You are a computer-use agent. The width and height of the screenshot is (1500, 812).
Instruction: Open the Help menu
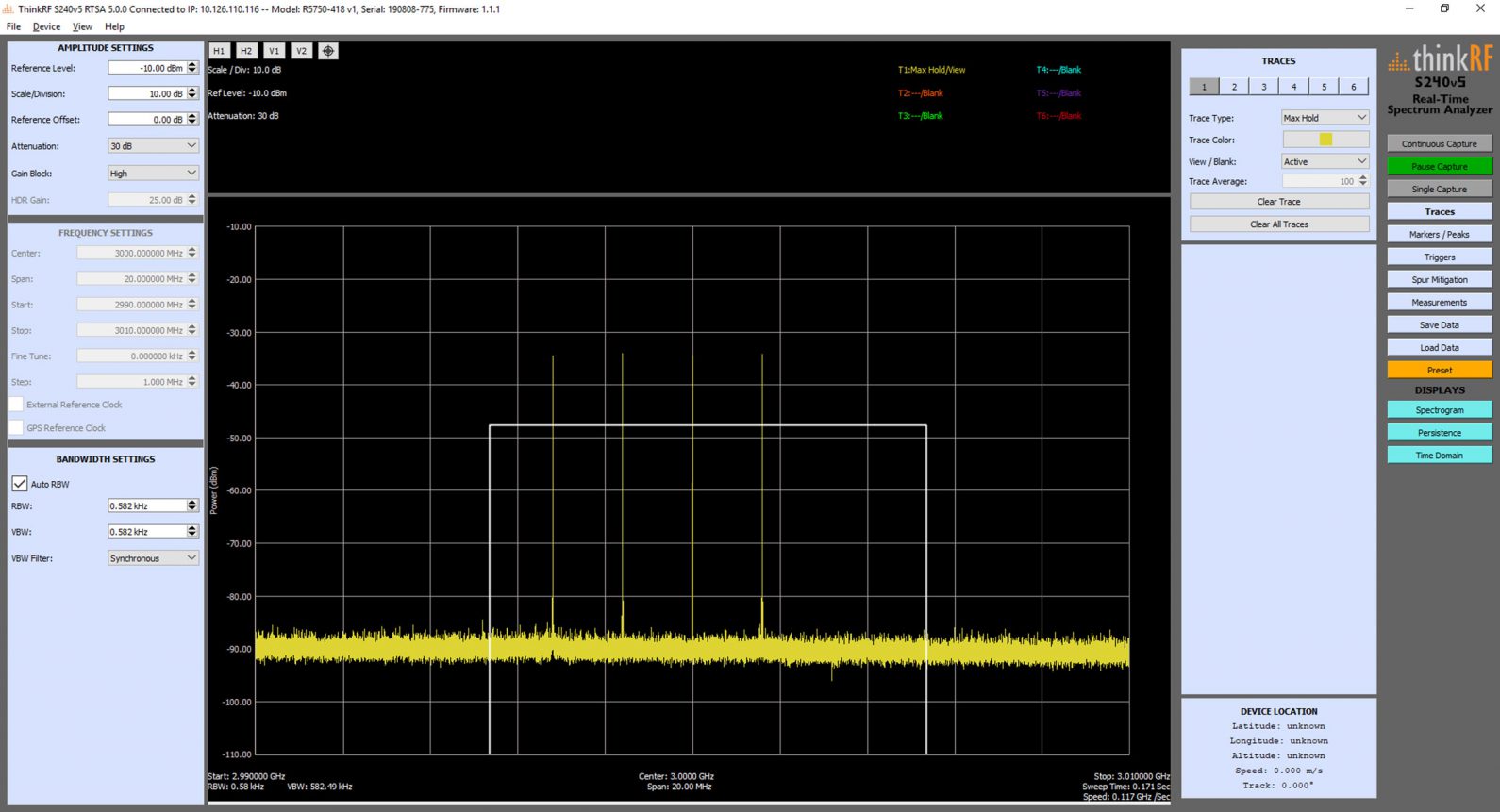[114, 26]
